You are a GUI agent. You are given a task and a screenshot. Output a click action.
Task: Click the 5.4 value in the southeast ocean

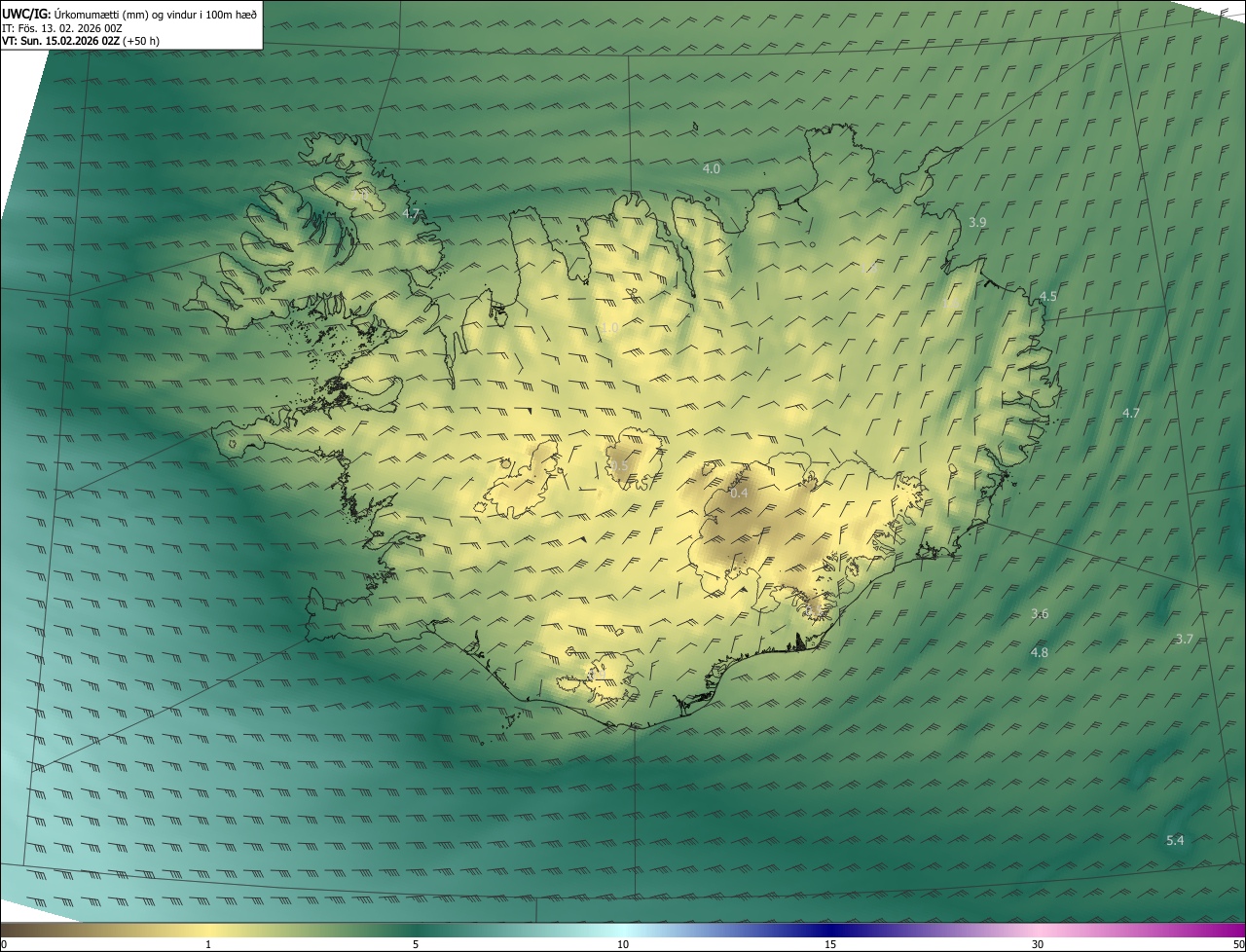(x=1175, y=840)
